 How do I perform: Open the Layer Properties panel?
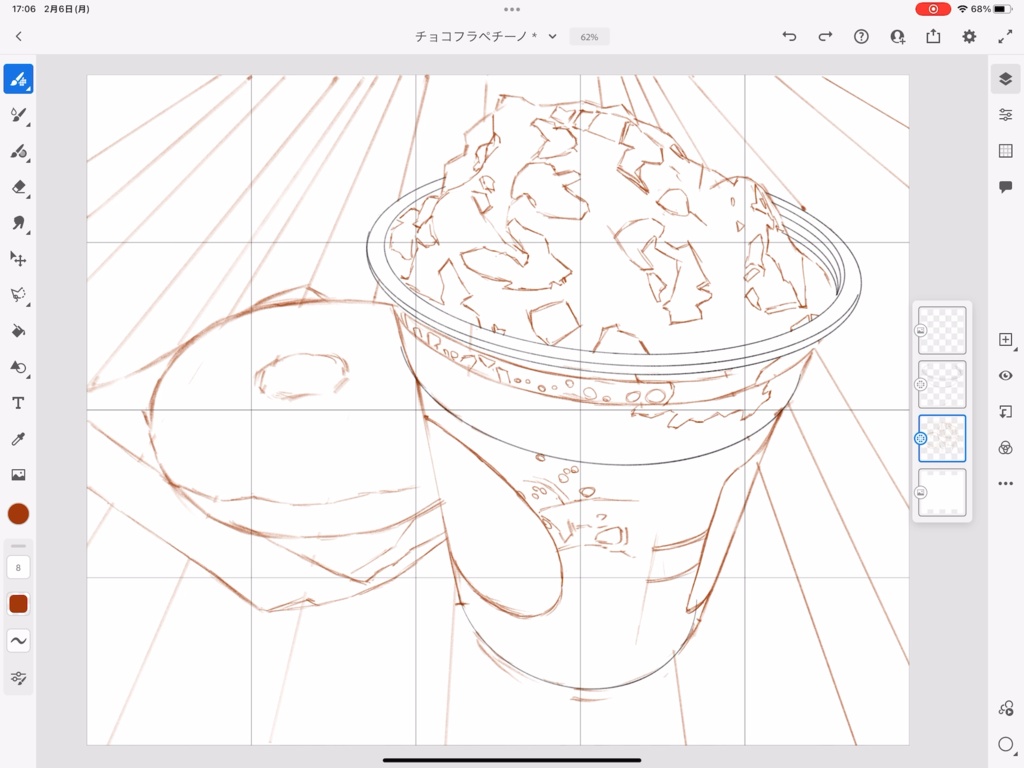pyautogui.click(x=1005, y=114)
